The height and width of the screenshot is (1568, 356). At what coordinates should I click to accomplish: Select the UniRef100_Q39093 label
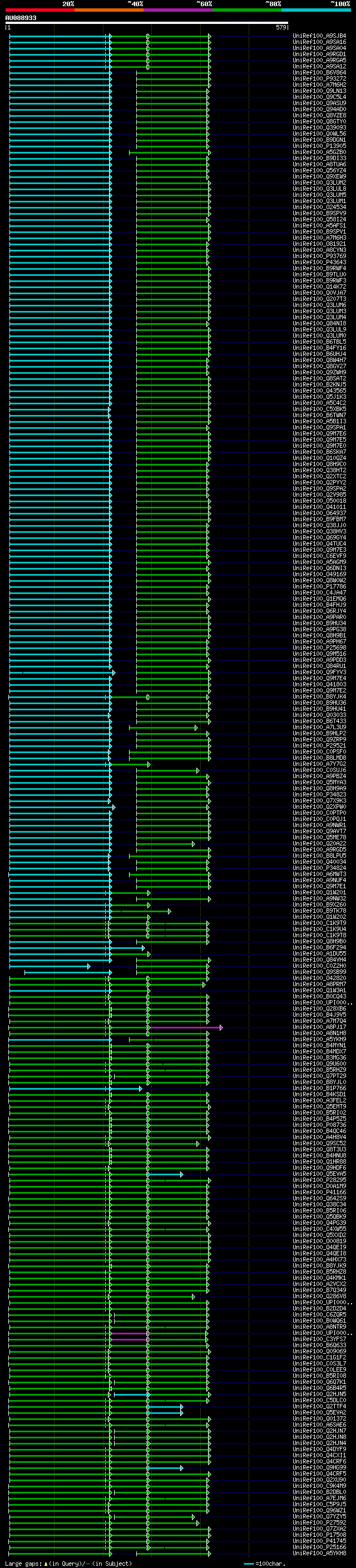[319, 128]
